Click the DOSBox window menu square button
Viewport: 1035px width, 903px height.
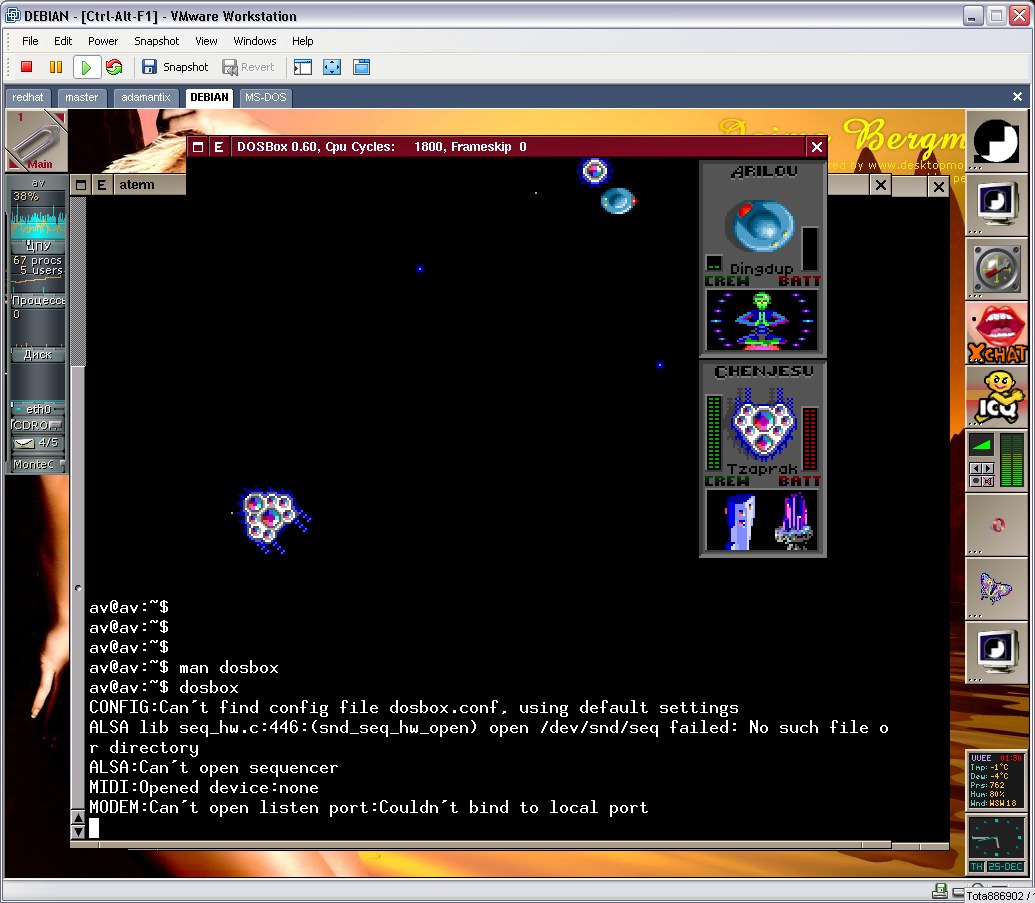tap(197, 147)
